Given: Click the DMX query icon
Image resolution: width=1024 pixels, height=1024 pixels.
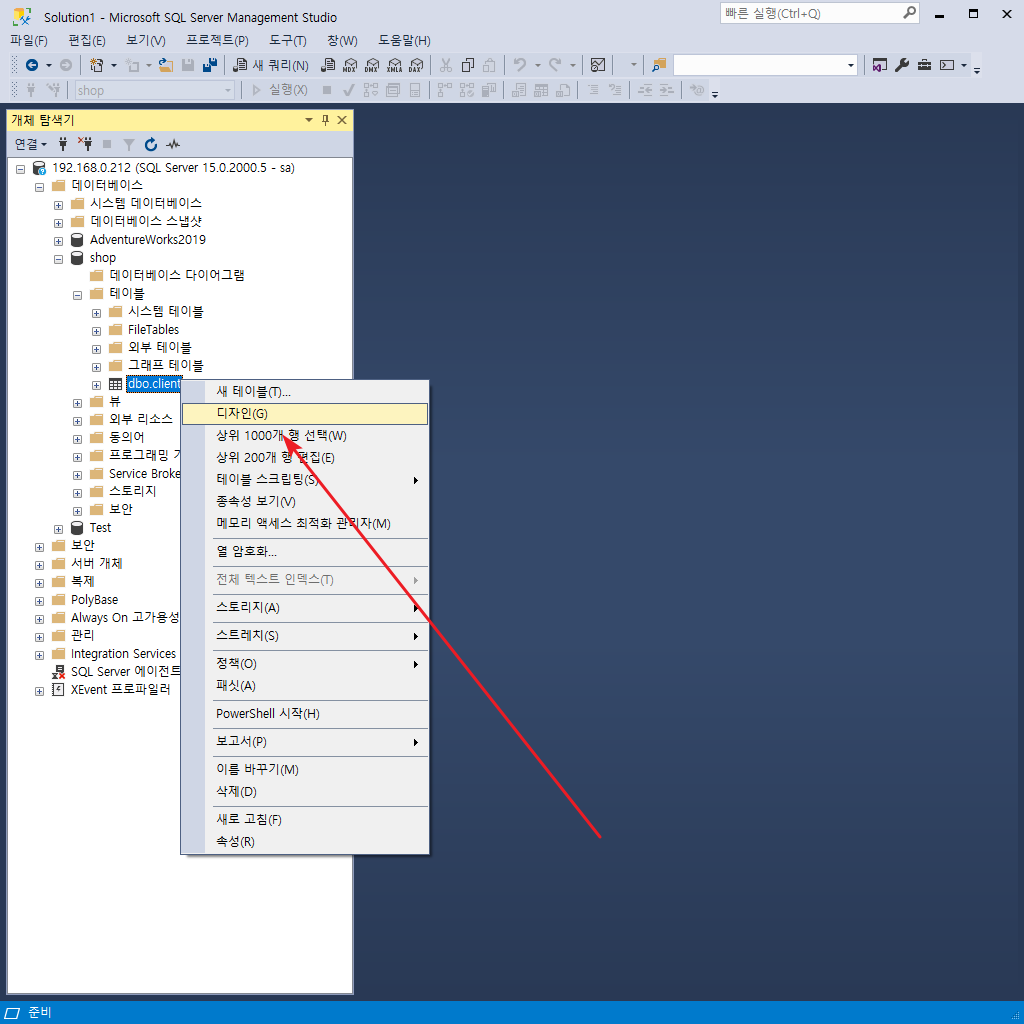Looking at the screenshot, I should 372,65.
